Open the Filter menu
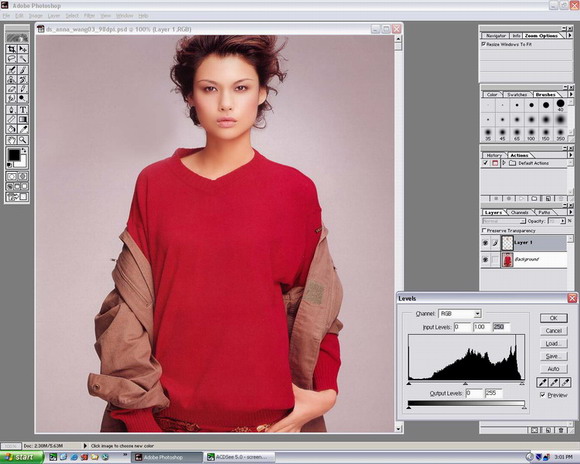Image resolution: width=580 pixels, height=464 pixels. coord(89,16)
